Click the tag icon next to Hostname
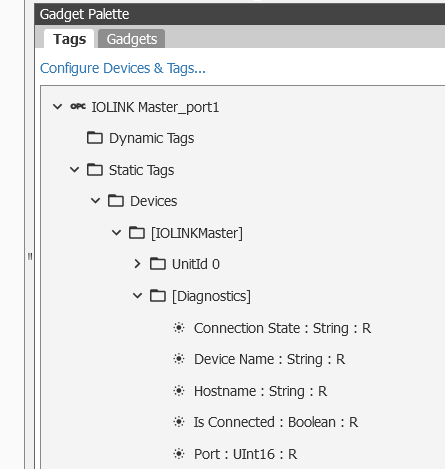 (x=179, y=391)
